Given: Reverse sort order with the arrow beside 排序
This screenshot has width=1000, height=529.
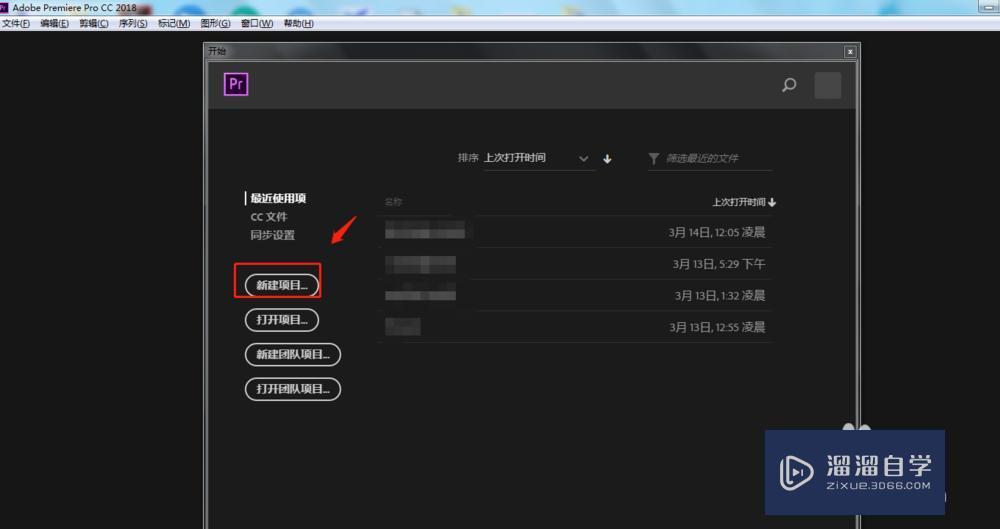Looking at the screenshot, I should coord(607,159).
